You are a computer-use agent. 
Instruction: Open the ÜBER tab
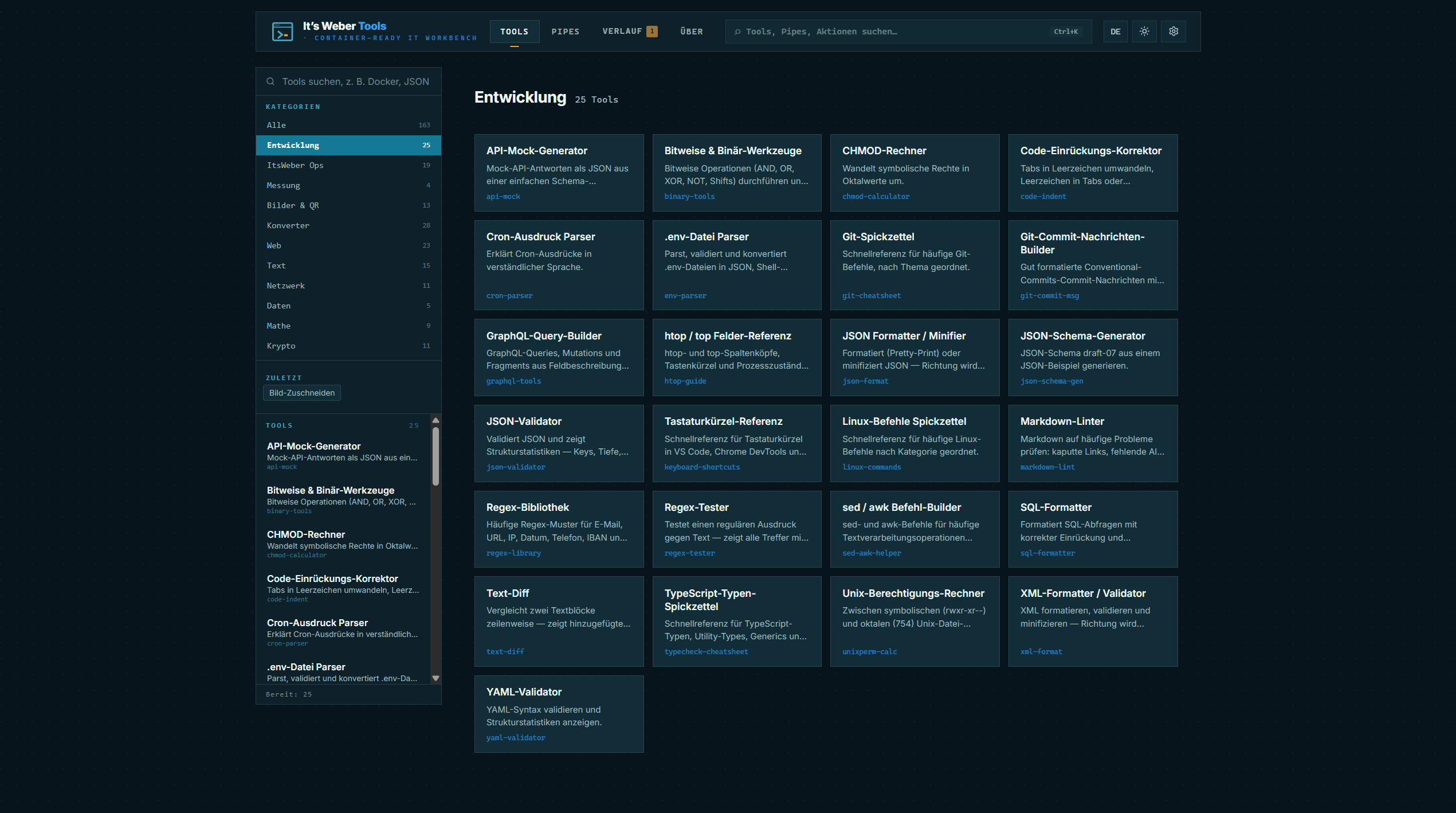[x=692, y=32]
